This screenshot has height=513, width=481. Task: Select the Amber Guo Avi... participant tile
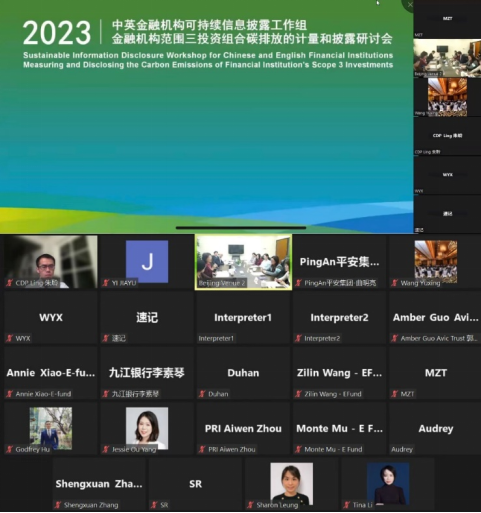click(x=436, y=318)
